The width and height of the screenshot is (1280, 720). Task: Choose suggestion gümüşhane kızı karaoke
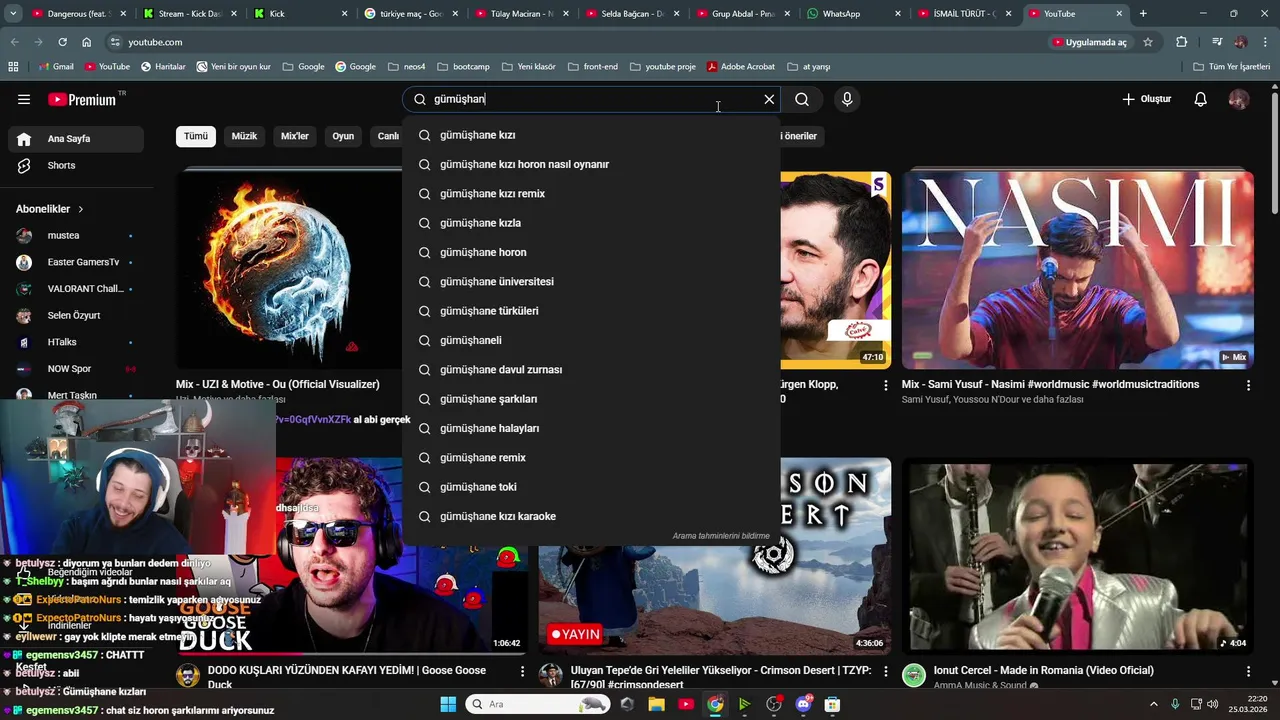coord(591,516)
